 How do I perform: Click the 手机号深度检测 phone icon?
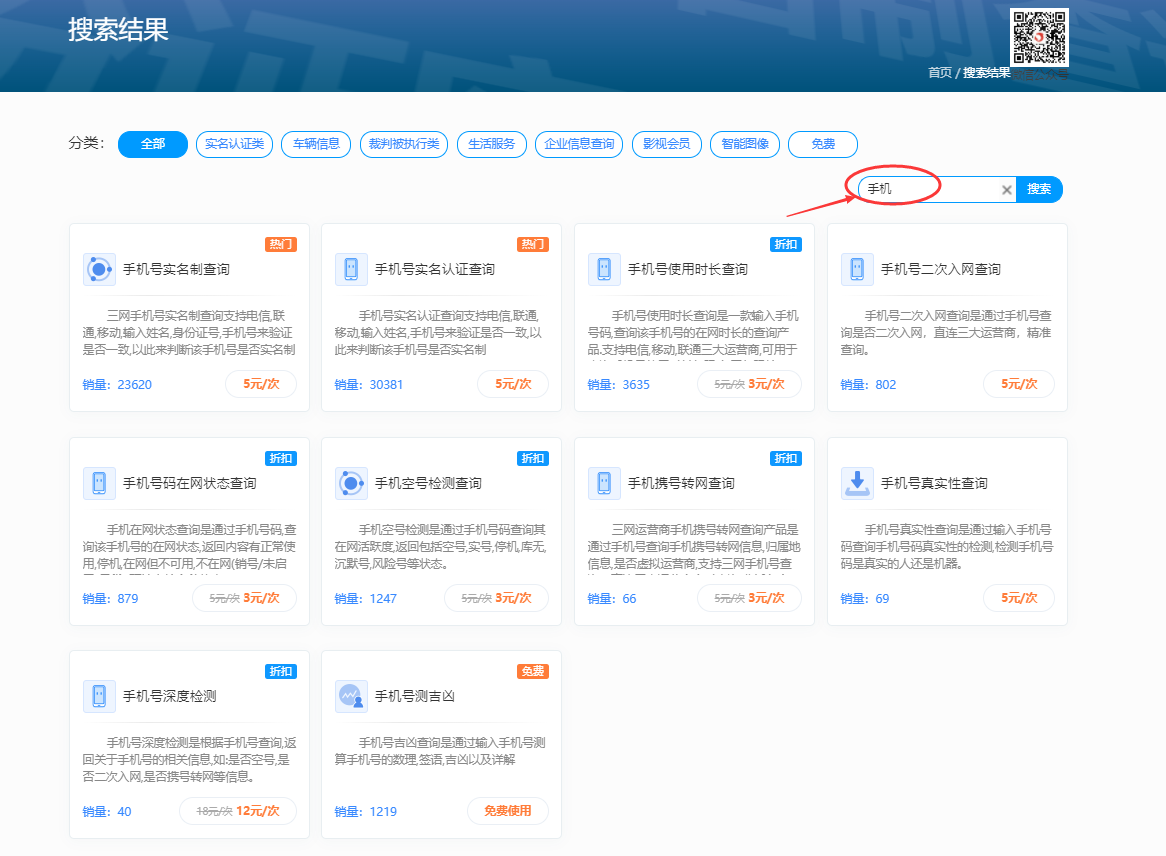[99, 696]
